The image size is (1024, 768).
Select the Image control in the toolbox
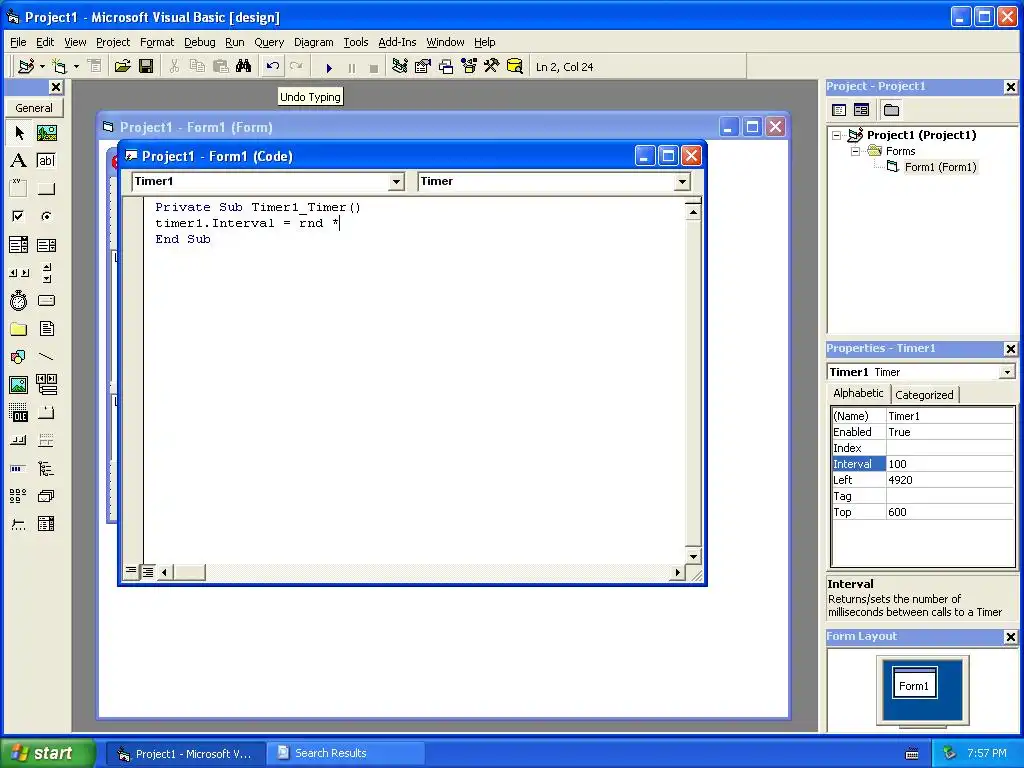tap(19, 385)
